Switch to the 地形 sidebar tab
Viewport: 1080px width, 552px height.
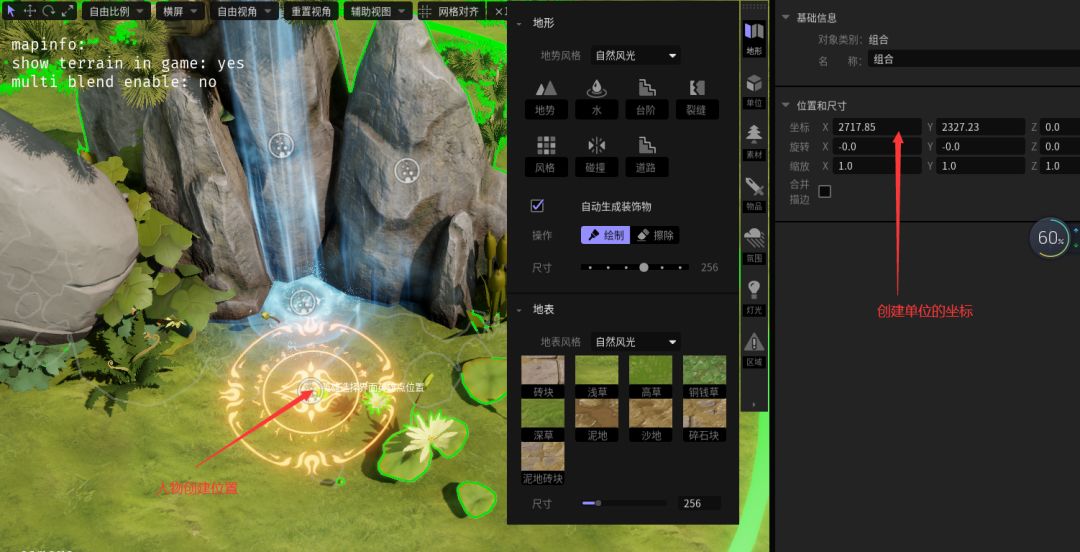(x=754, y=38)
